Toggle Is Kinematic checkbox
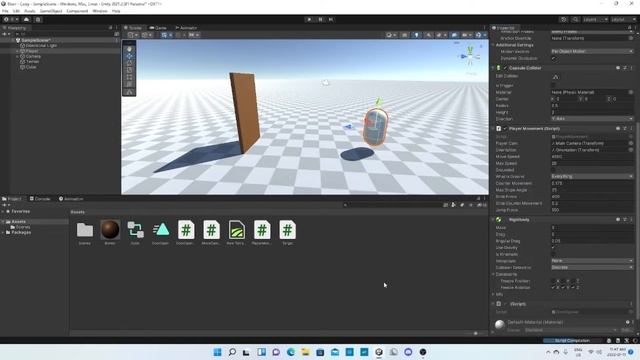640x360 pixels. click(x=553, y=254)
